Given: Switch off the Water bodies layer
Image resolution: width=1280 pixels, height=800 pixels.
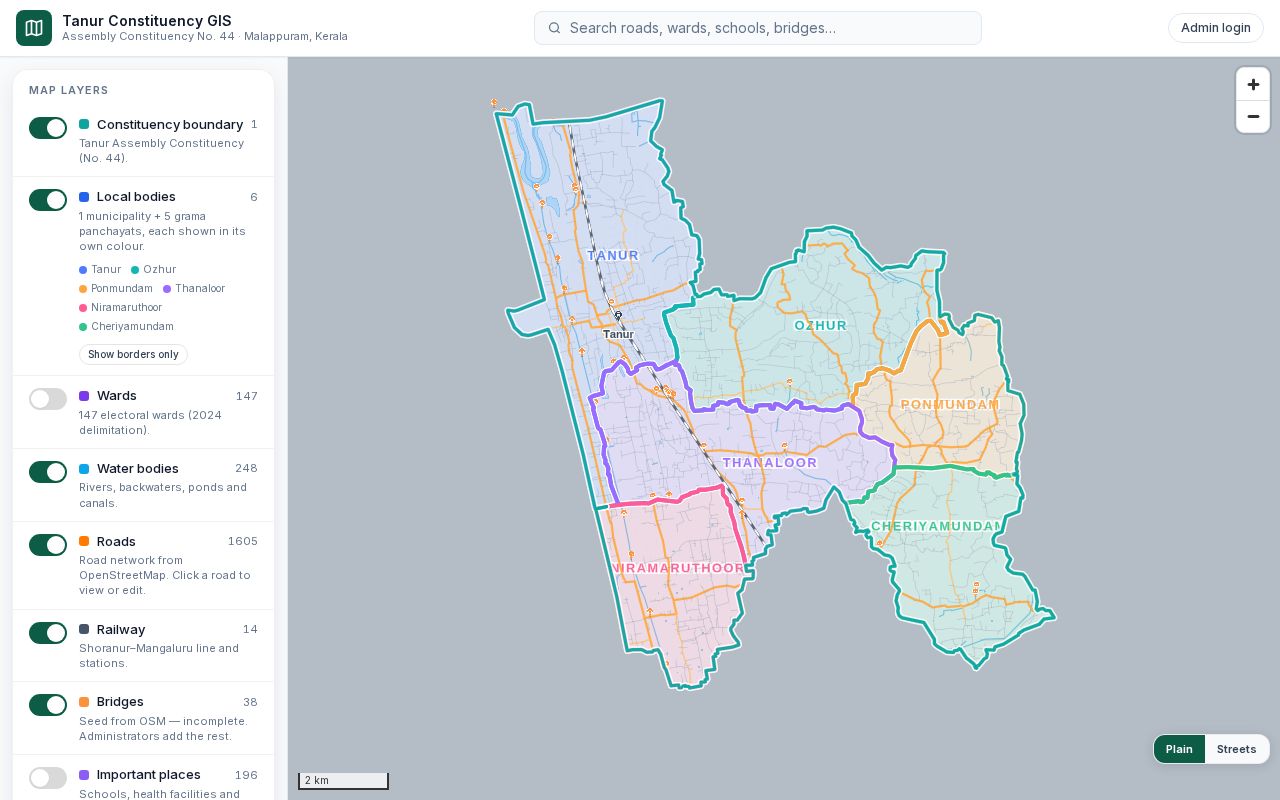Looking at the screenshot, I should (48, 472).
